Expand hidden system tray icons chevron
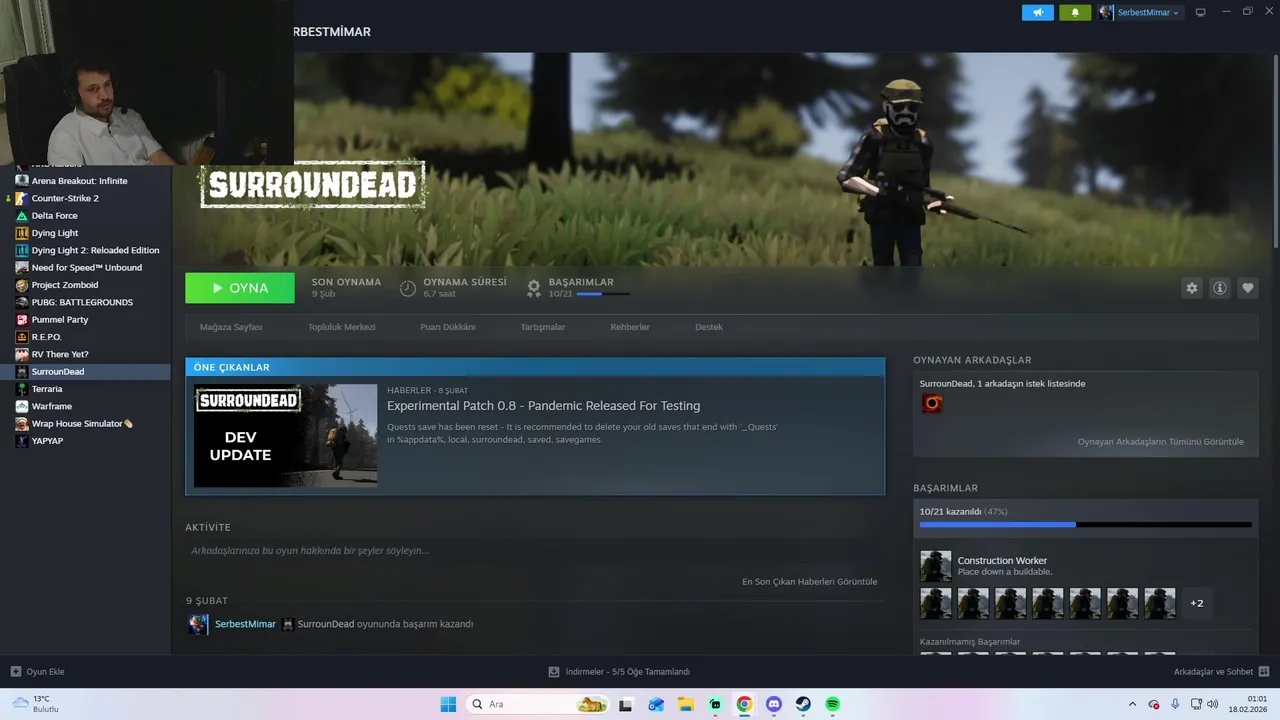The image size is (1280, 720). [x=1132, y=704]
